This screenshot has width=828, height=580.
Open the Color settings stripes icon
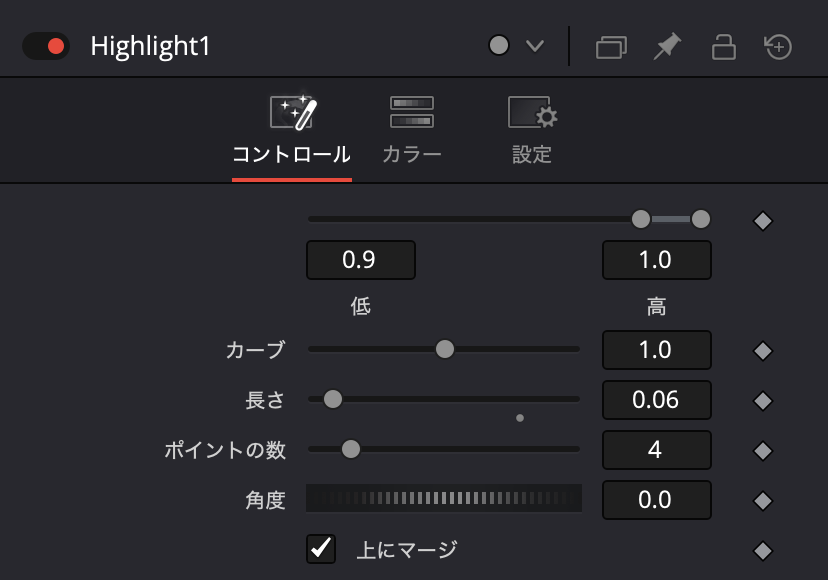point(411,110)
